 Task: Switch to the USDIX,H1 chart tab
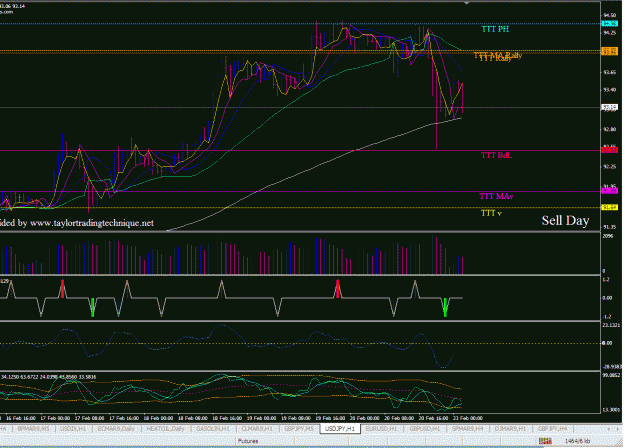[73, 429]
